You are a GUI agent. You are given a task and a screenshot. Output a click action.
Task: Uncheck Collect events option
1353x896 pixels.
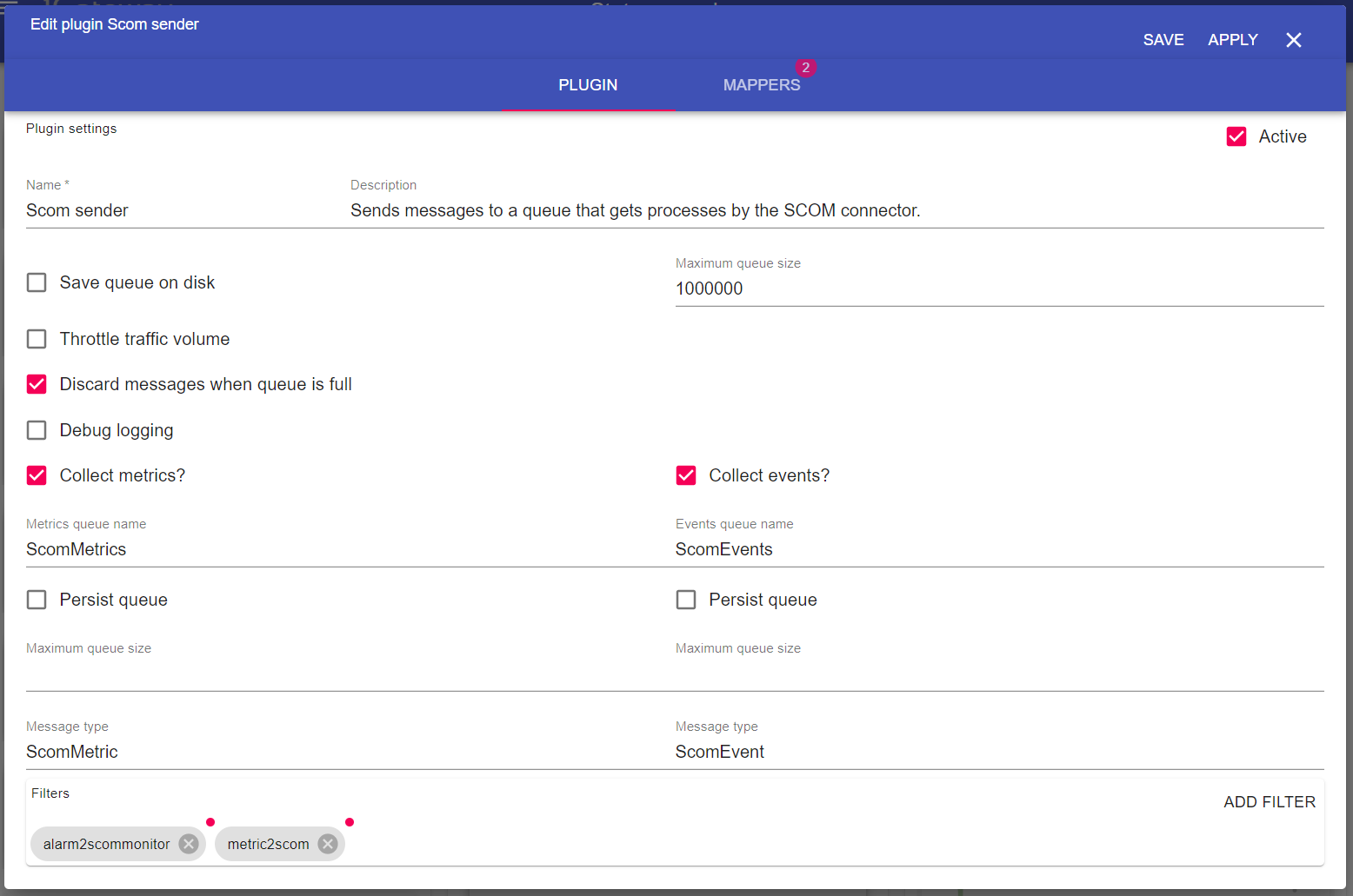point(686,475)
